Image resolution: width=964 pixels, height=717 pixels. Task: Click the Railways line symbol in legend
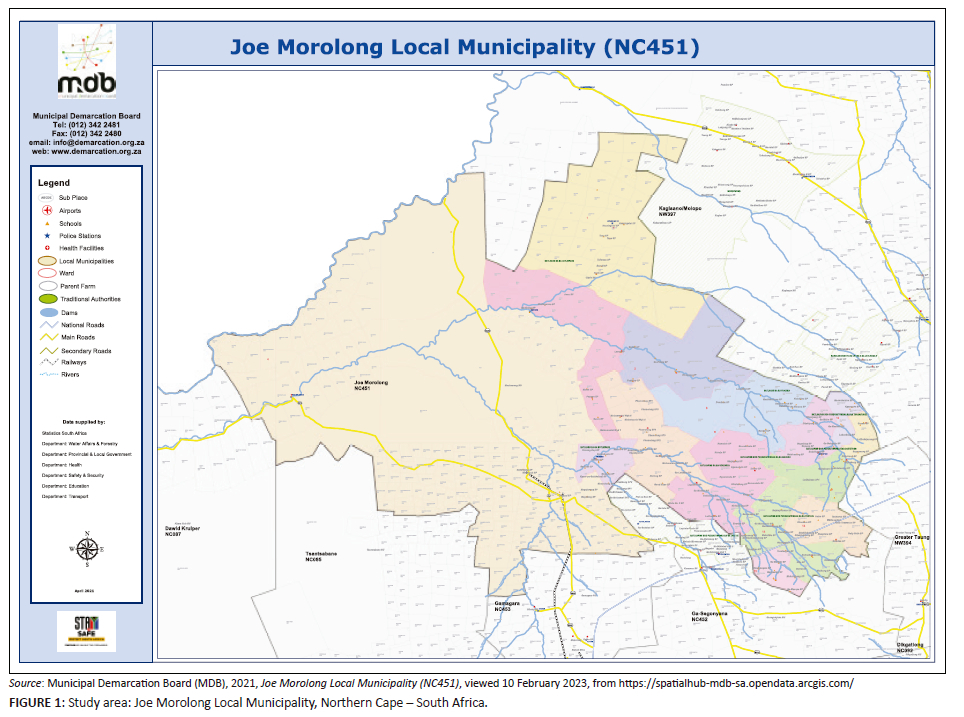(46, 362)
